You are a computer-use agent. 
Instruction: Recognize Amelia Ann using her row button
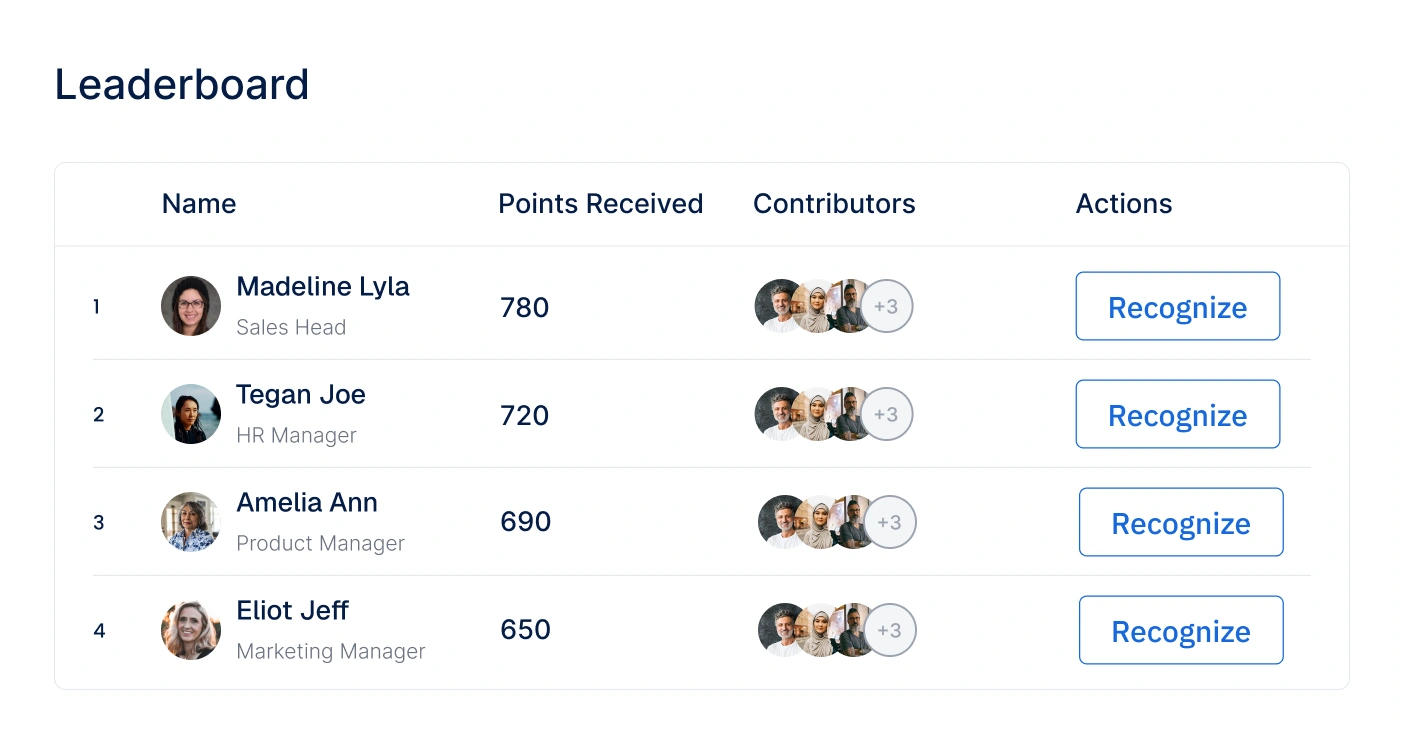point(1181,522)
